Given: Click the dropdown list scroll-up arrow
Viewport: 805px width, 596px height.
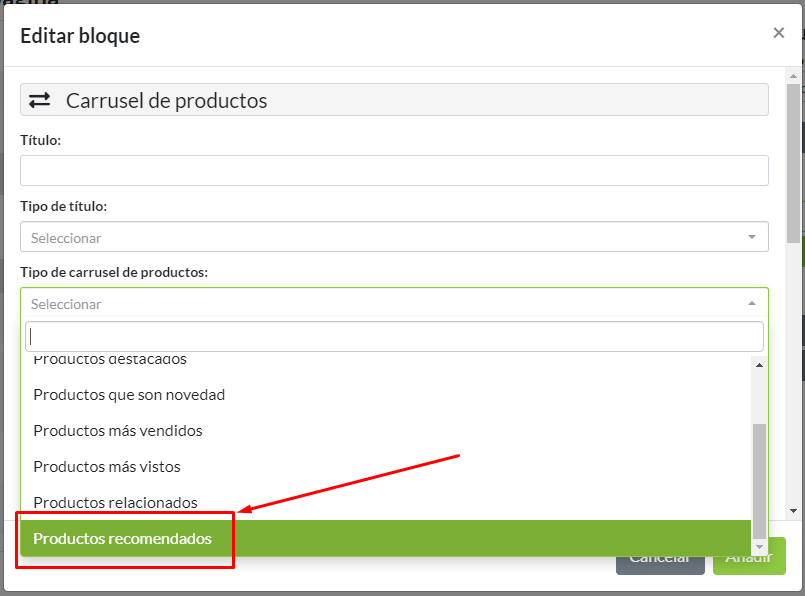Looking at the screenshot, I should click(759, 365).
